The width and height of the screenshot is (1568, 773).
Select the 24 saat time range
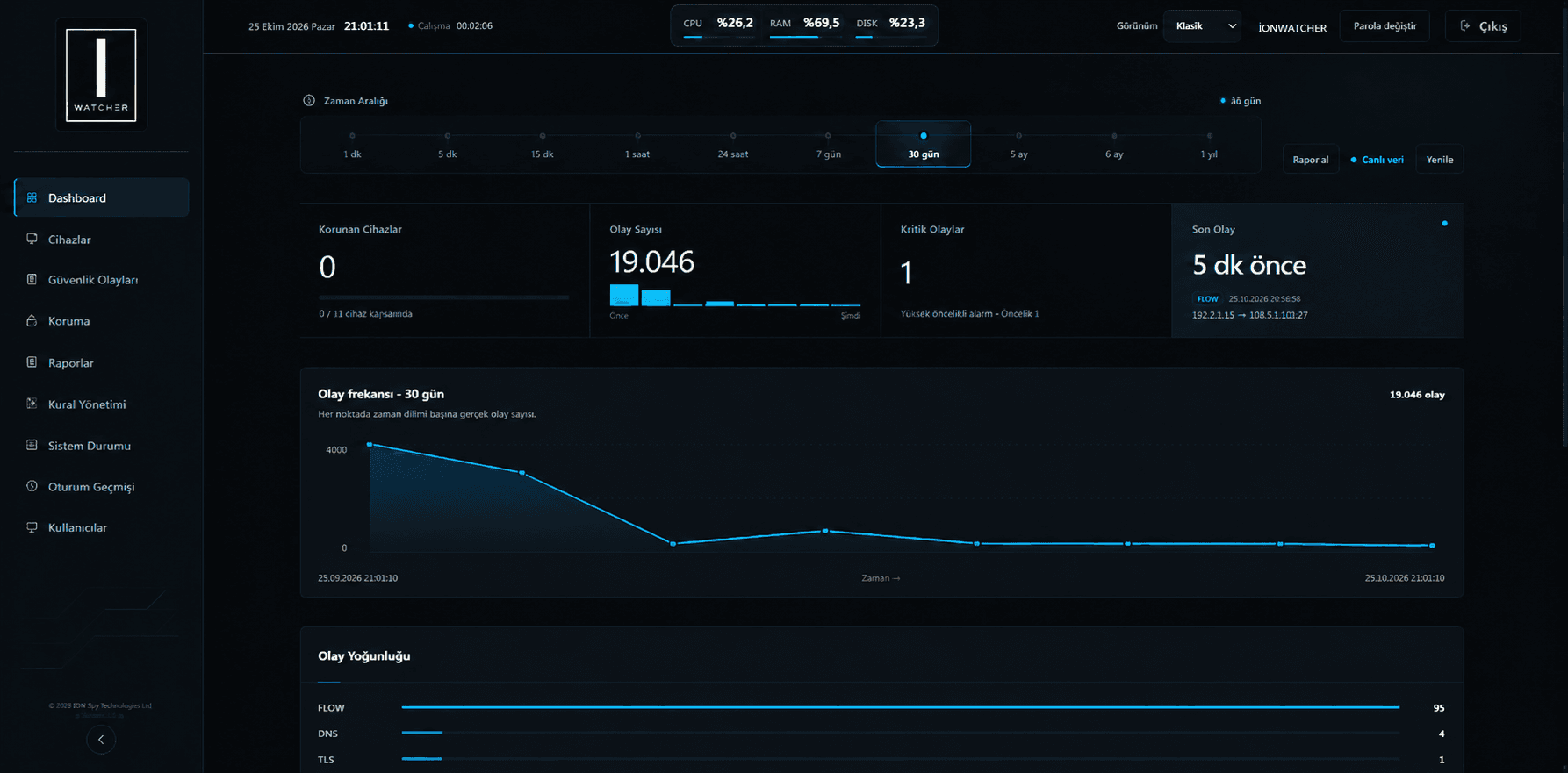733,145
